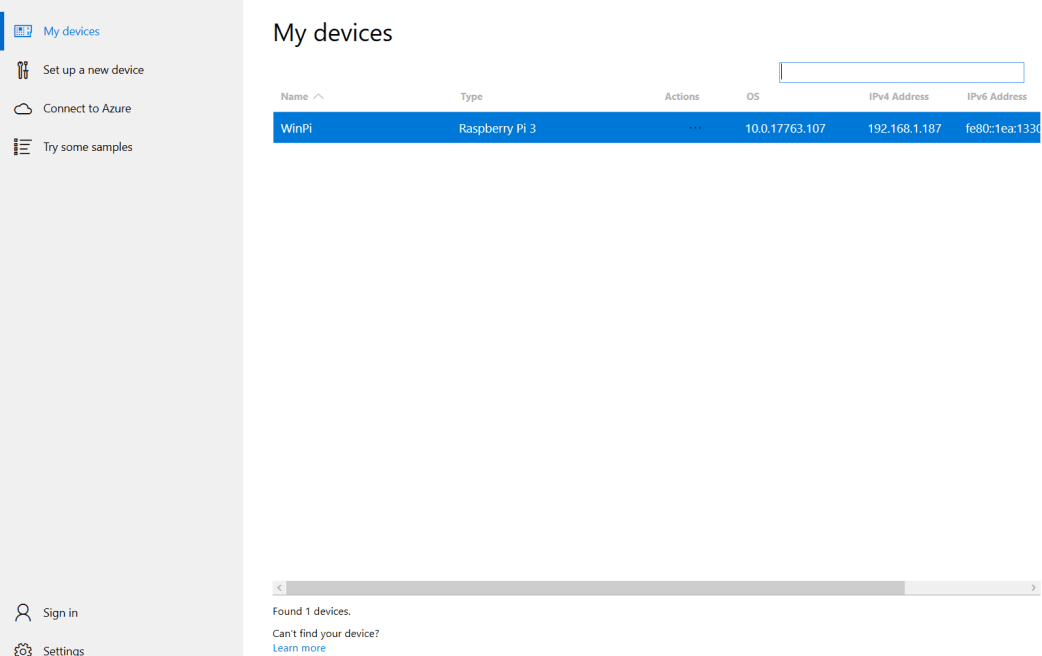1042x656 pixels.
Task: Select the WinPi device row
Action: [x=500, y=127]
